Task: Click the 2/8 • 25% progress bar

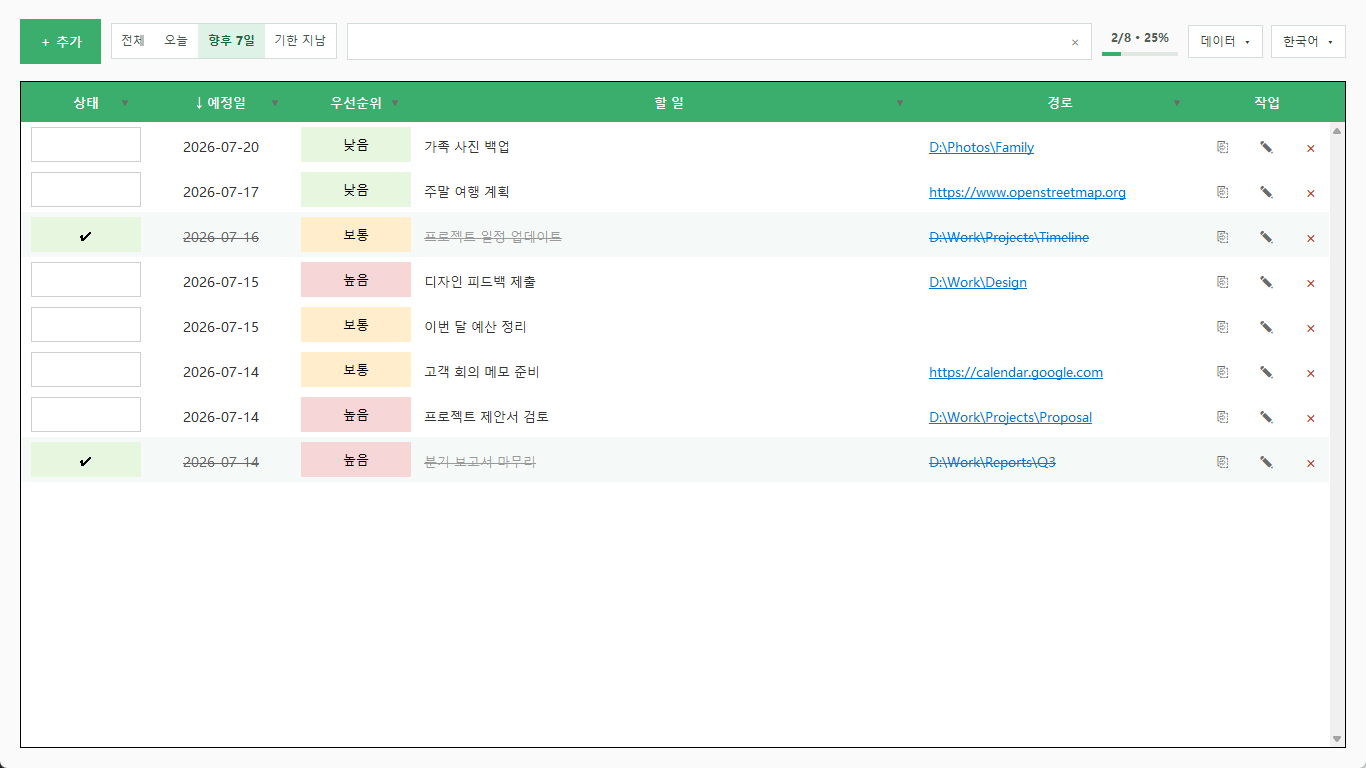Action: (1140, 53)
